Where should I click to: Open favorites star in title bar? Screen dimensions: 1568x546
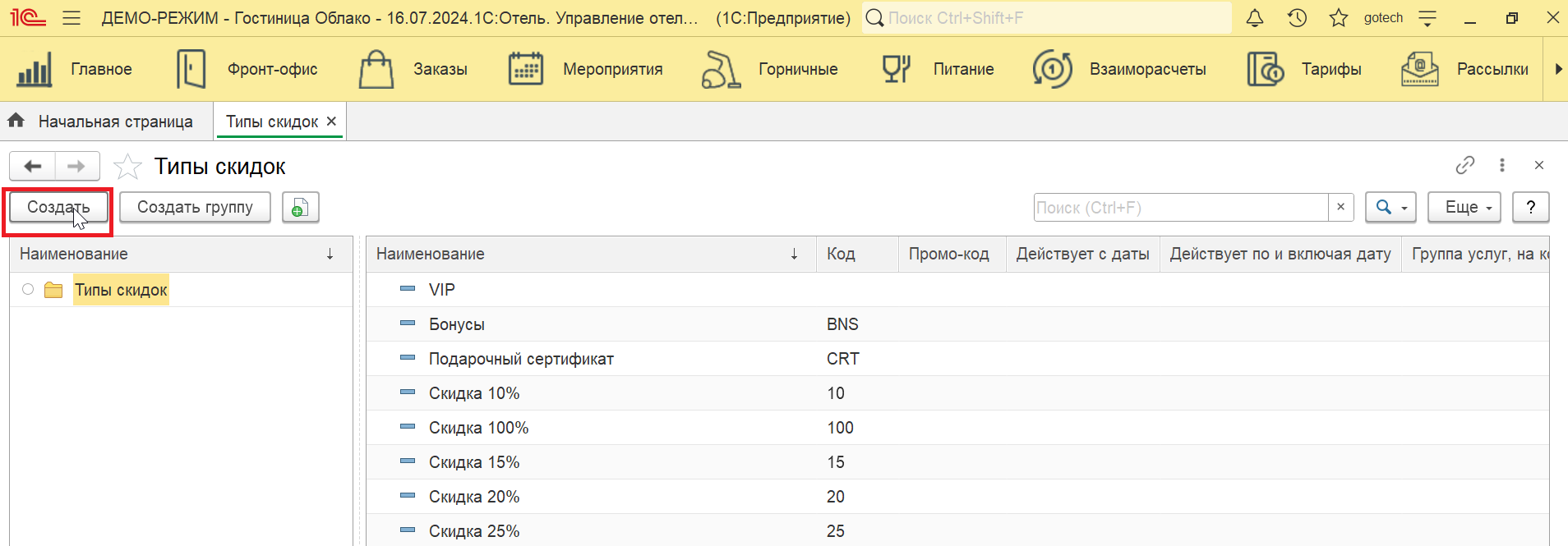click(1339, 17)
